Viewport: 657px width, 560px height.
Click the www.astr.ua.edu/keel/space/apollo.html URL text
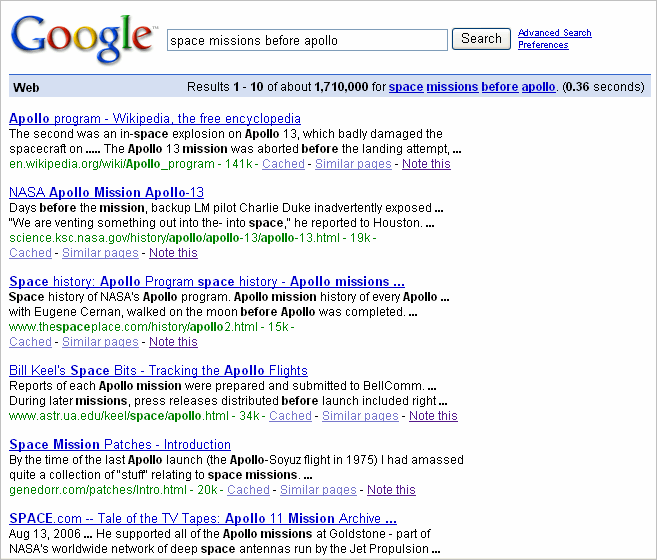click(x=119, y=416)
